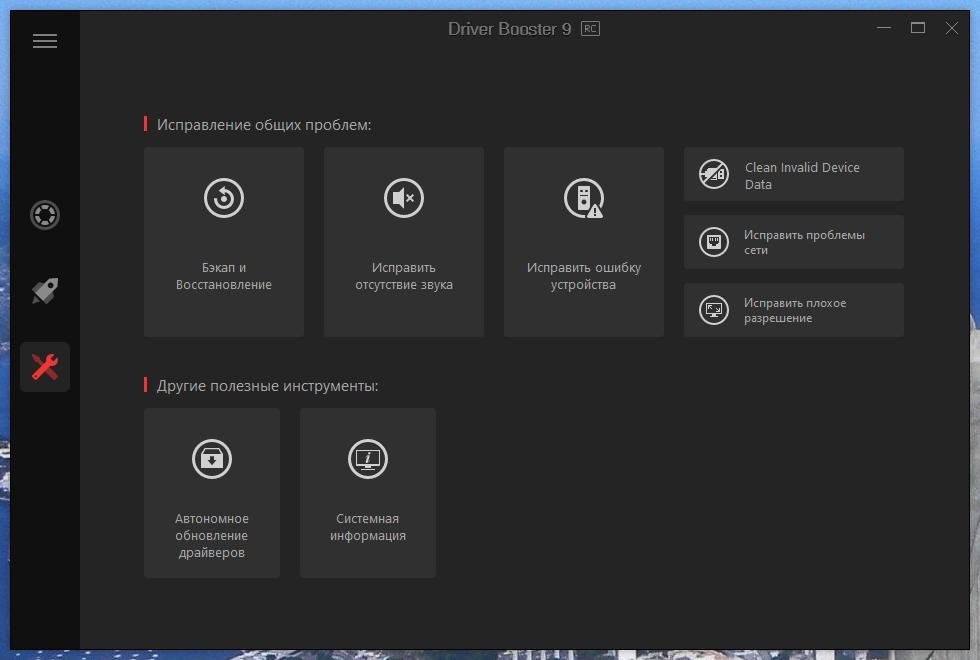Open "Бэкап и Восстановление" text label
Image resolution: width=980 pixels, height=660 pixels.
click(x=224, y=276)
